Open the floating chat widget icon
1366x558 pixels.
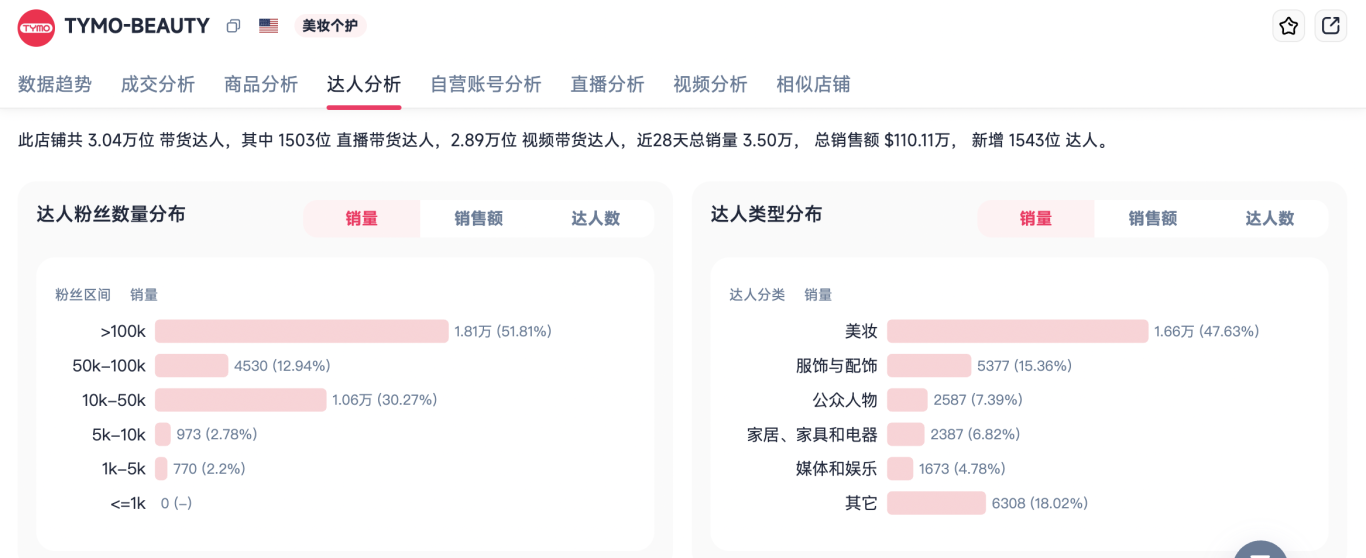tap(1258, 548)
